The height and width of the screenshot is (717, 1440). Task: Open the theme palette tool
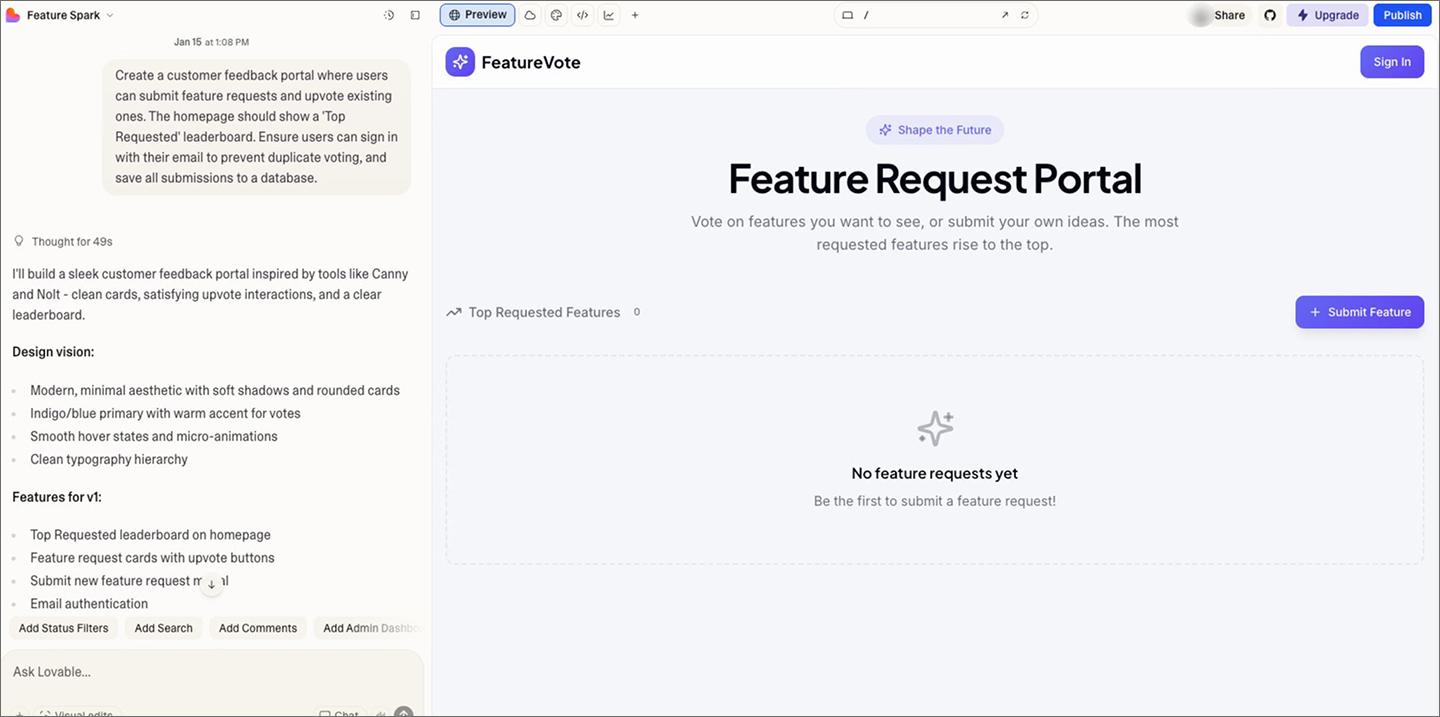[556, 14]
